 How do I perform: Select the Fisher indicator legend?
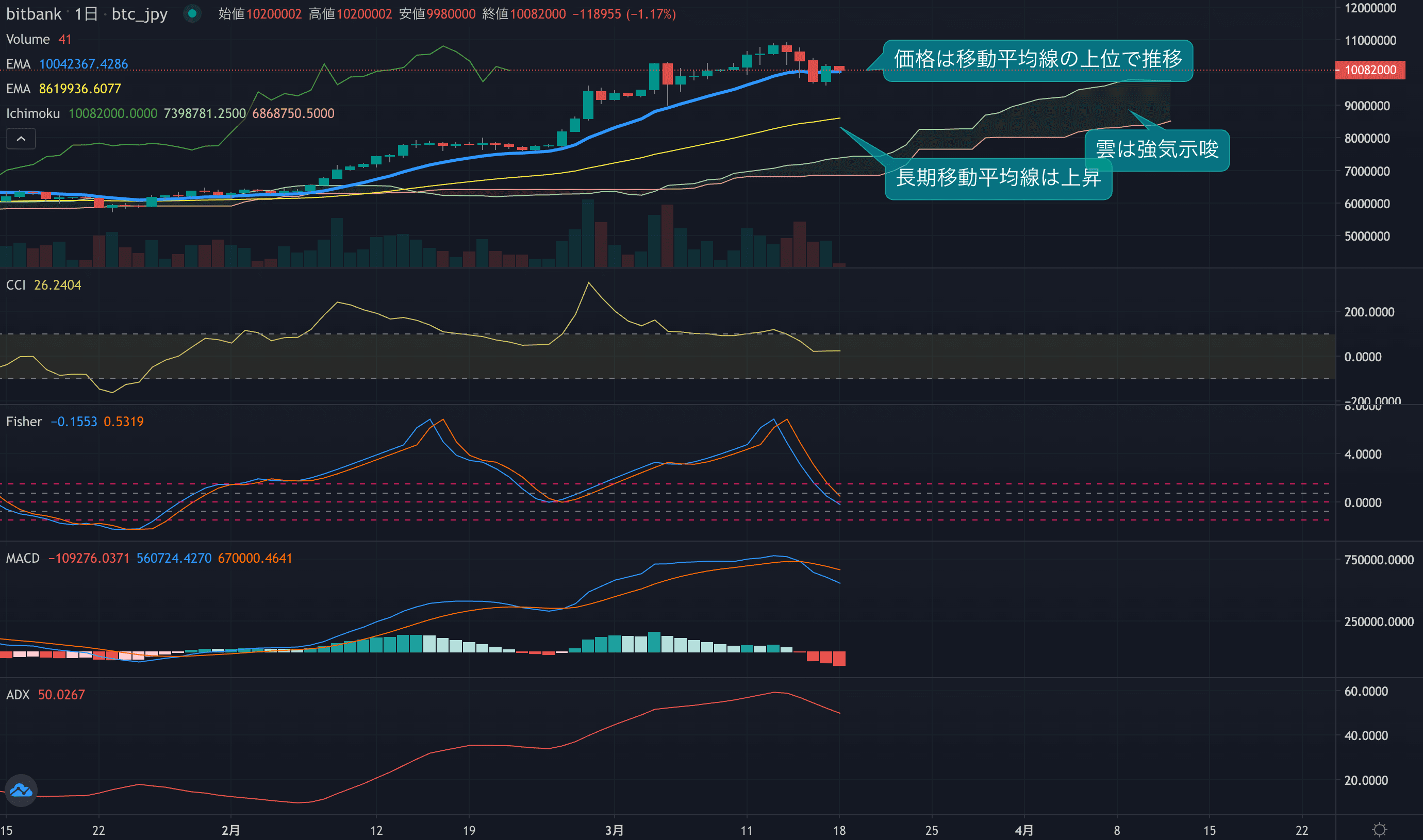coord(24,422)
